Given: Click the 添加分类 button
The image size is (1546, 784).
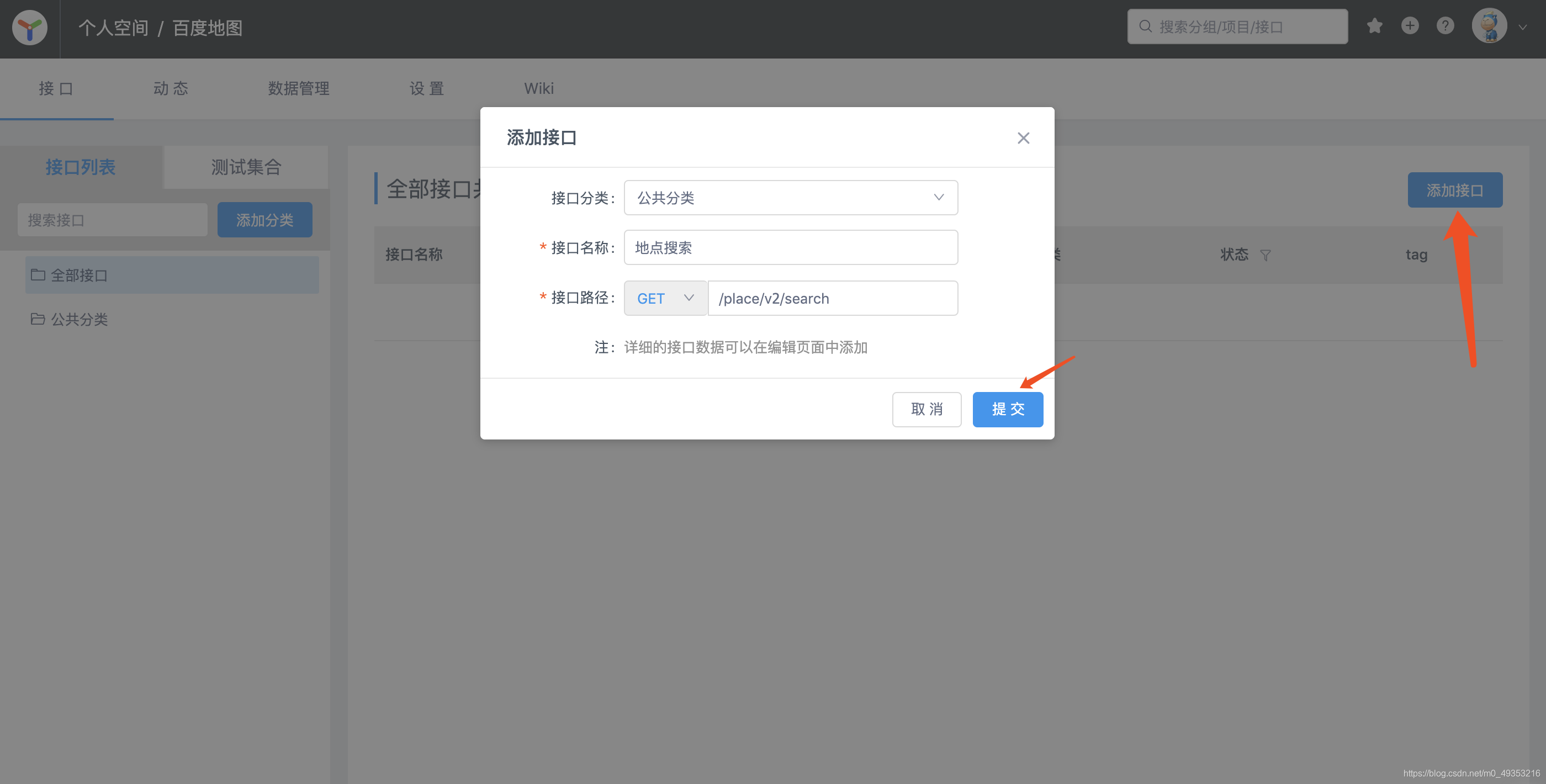Looking at the screenshot, I should (264, 220).
